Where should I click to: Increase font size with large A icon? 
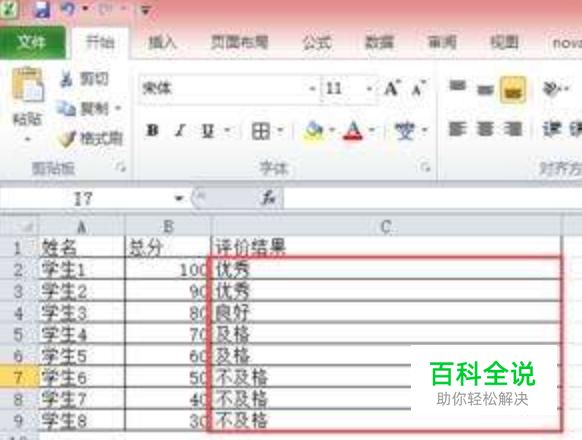tap(392, 88)
